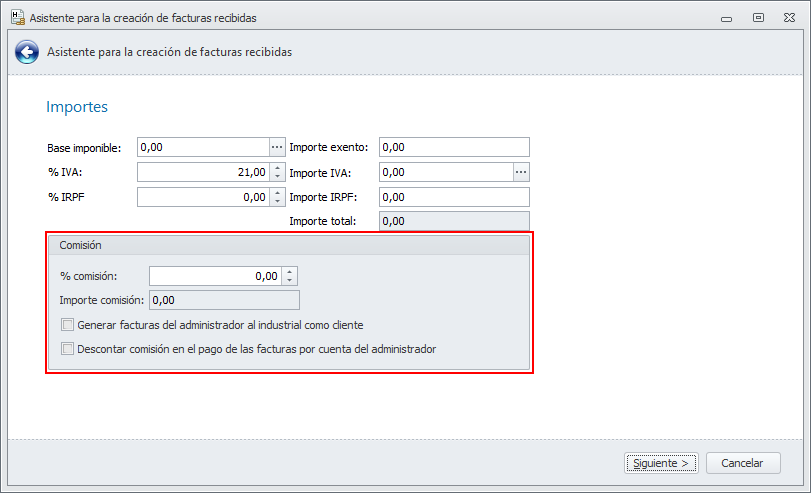The image size is (811, 493).
Task: Focus the Base imponible input field
Action: point(203,147)
